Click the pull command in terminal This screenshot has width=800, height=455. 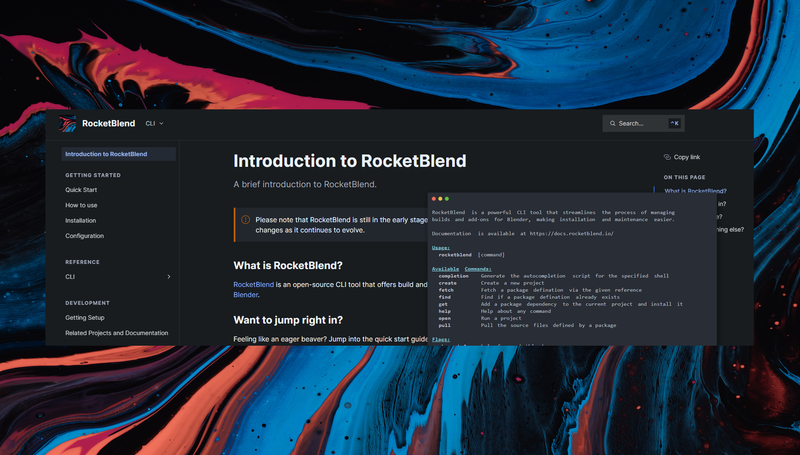point(444,325)
